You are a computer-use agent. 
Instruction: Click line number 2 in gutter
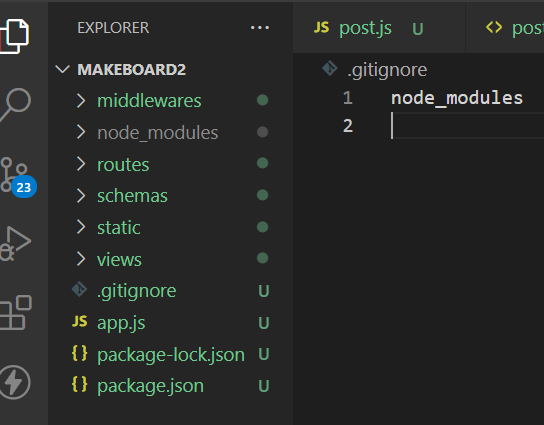(348, 126)
